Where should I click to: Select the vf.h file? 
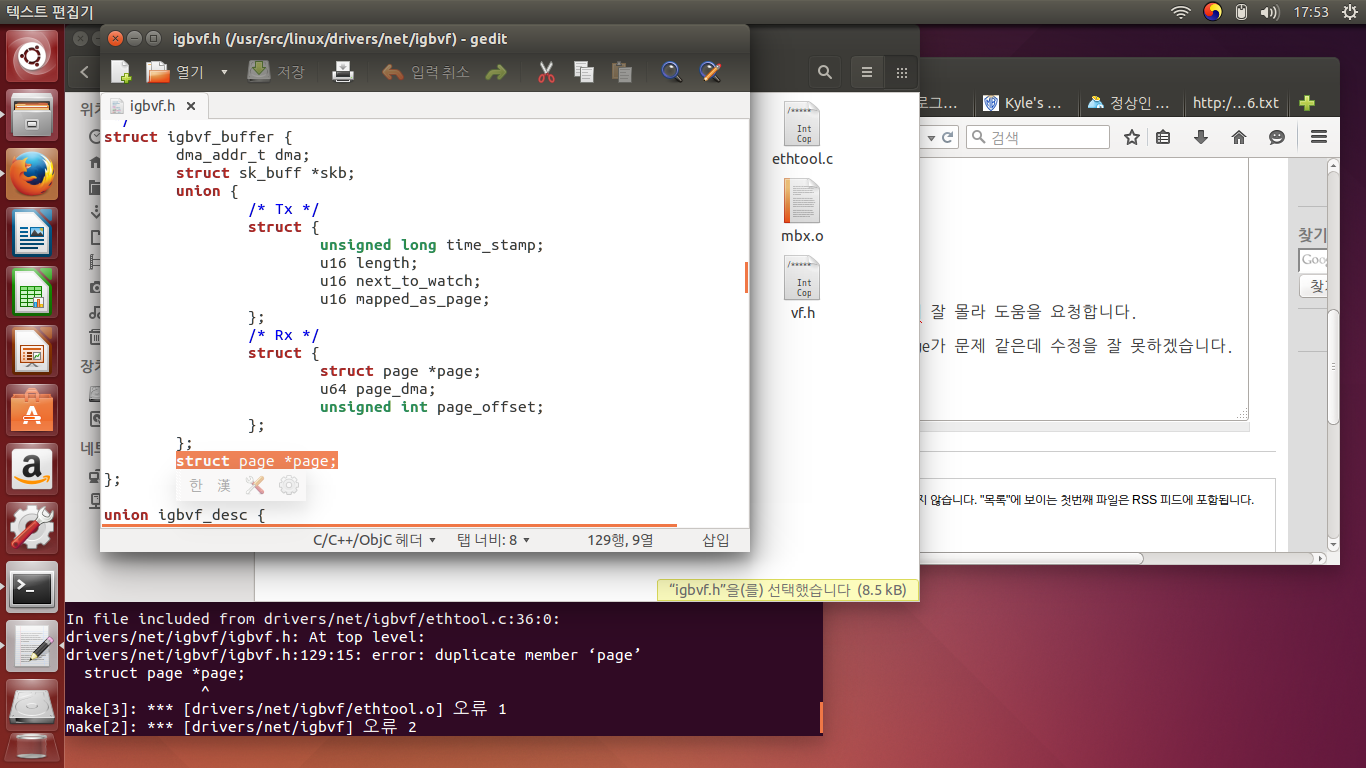pyautogui.click(x=802, y=289)
